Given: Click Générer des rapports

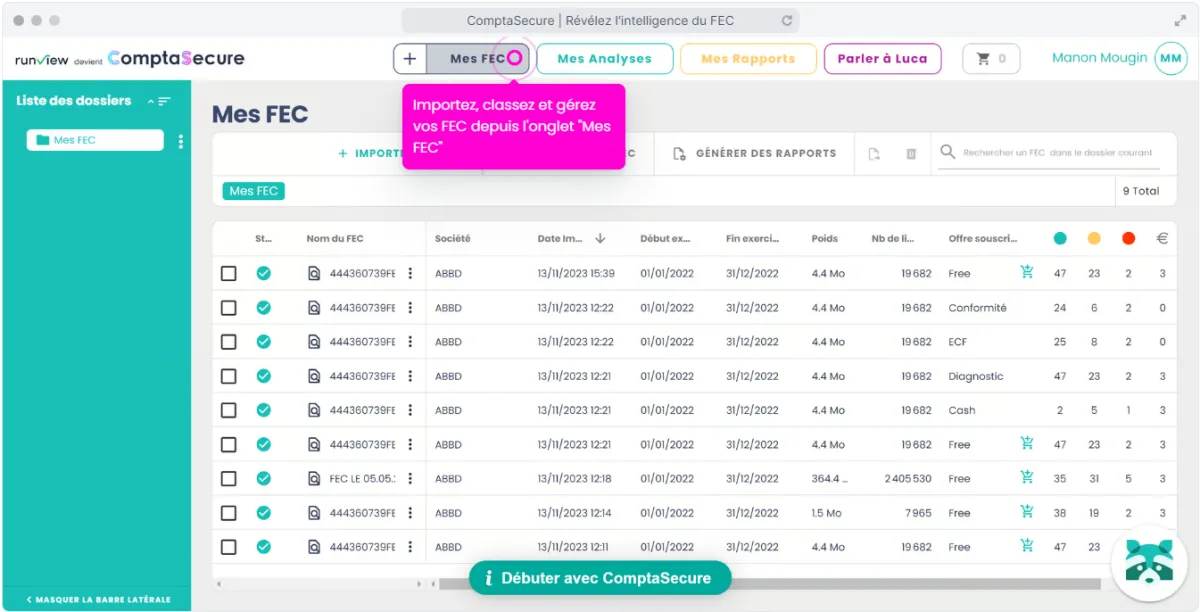Looking at the screenshot, I should [755, 154].
